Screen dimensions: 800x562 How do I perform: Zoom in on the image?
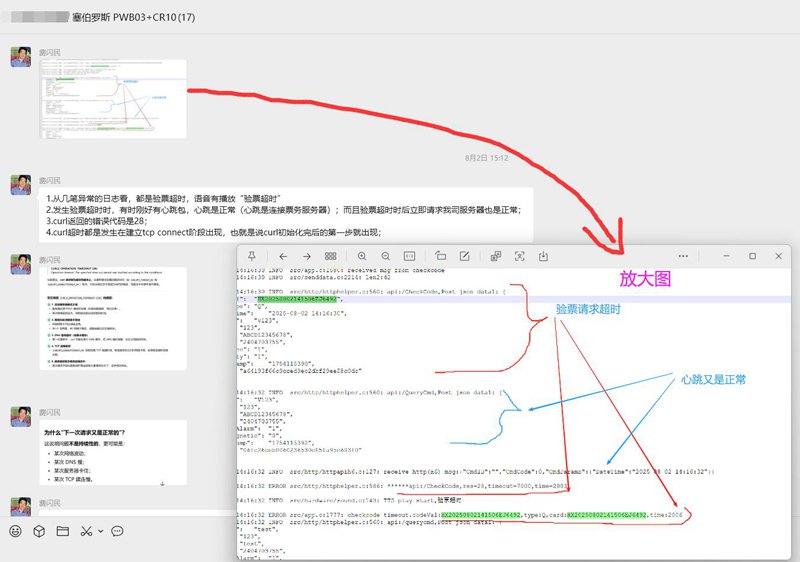tap(362, 257)
